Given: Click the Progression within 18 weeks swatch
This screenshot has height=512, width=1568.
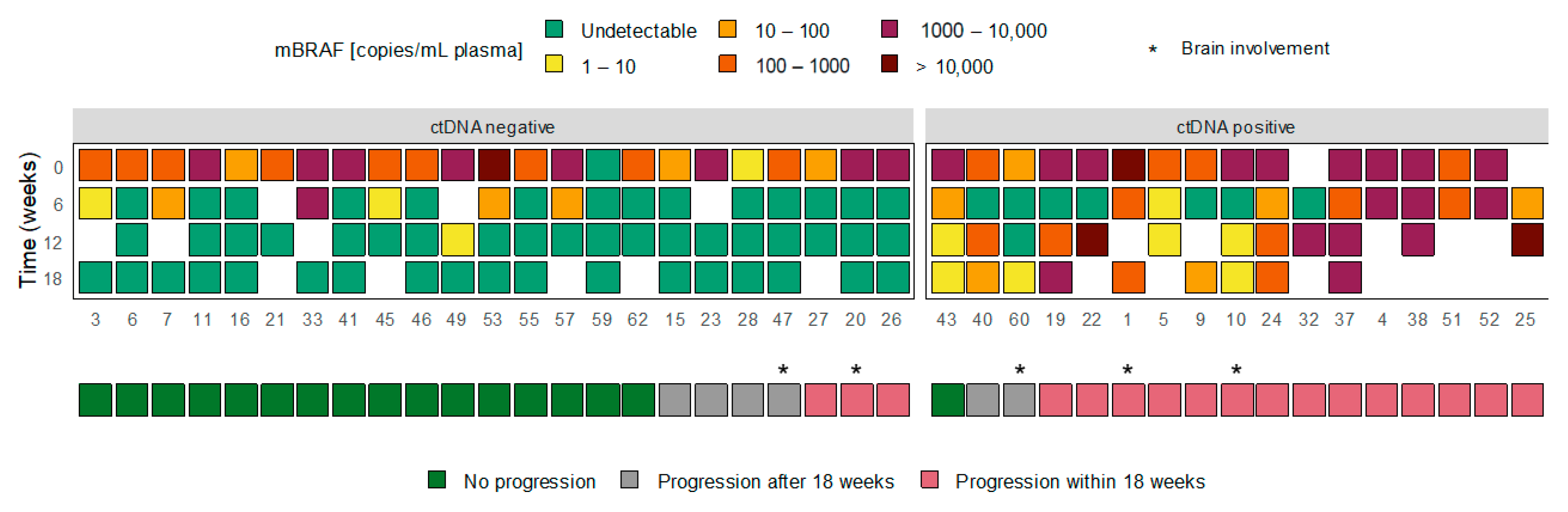Looking at the screenshot, I should [x=929, y=480].
